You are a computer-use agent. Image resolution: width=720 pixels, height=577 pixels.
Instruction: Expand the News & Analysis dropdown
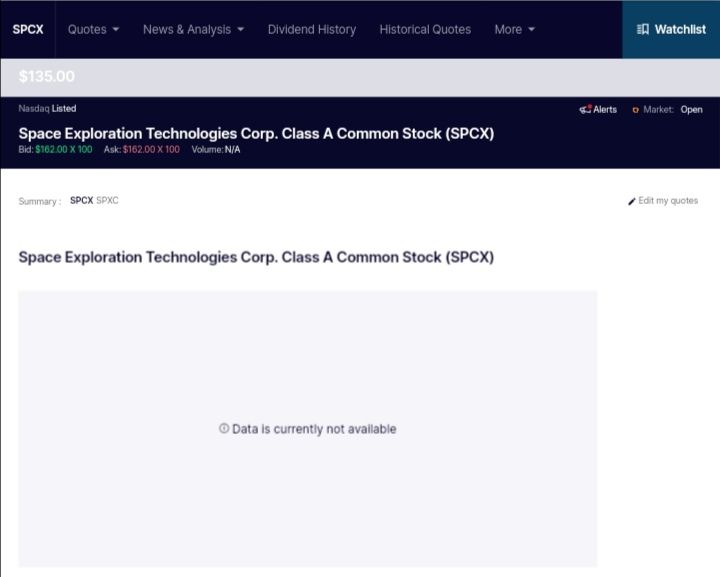(193, 29)
